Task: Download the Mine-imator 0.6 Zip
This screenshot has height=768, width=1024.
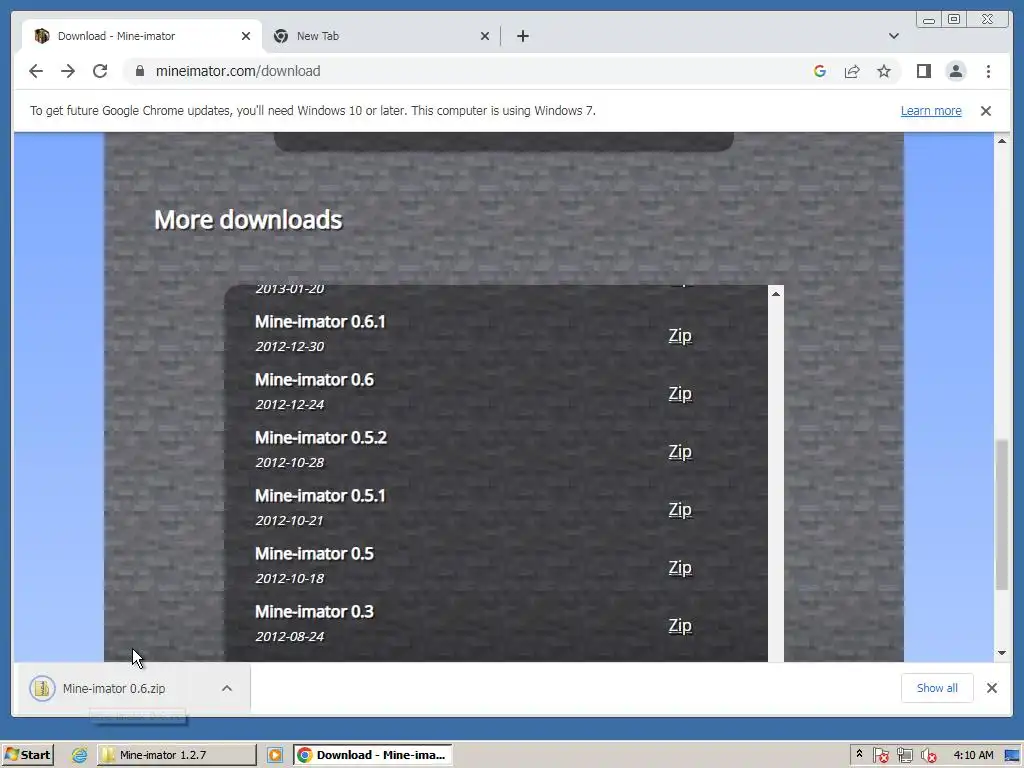Action: 680,394
